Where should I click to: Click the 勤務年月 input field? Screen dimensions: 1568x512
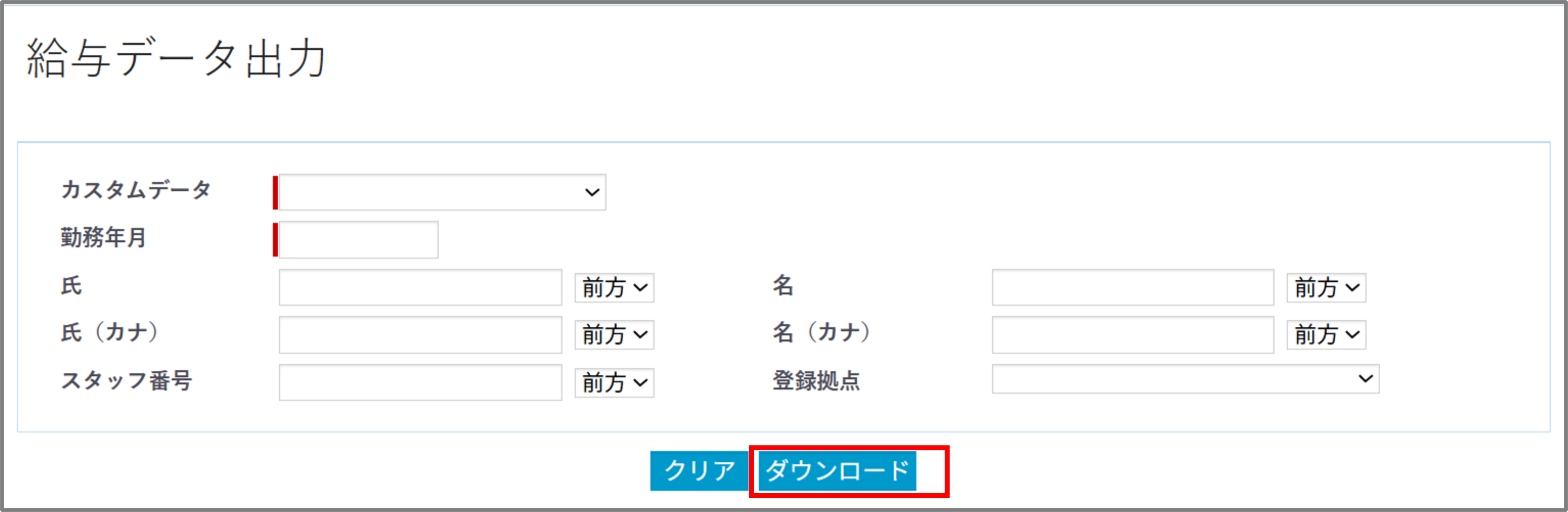(x=358, y=240)
